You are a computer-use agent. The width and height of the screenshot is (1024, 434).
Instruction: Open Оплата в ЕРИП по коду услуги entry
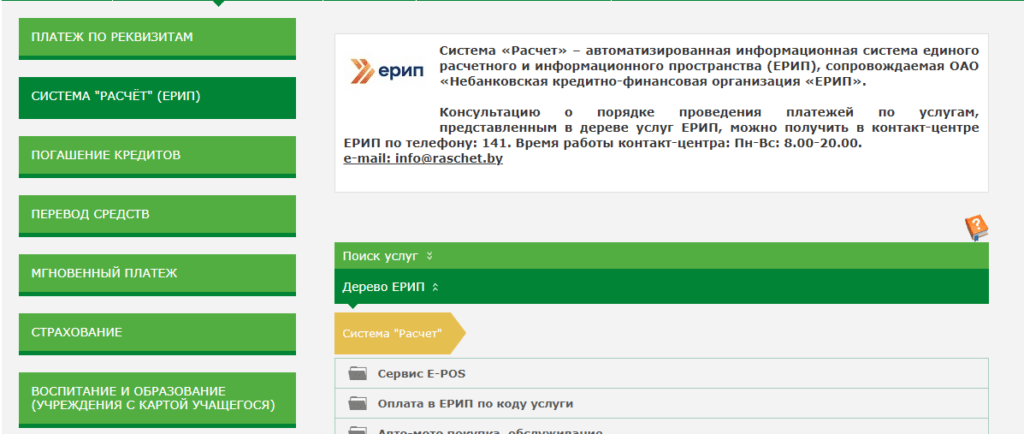475,404
